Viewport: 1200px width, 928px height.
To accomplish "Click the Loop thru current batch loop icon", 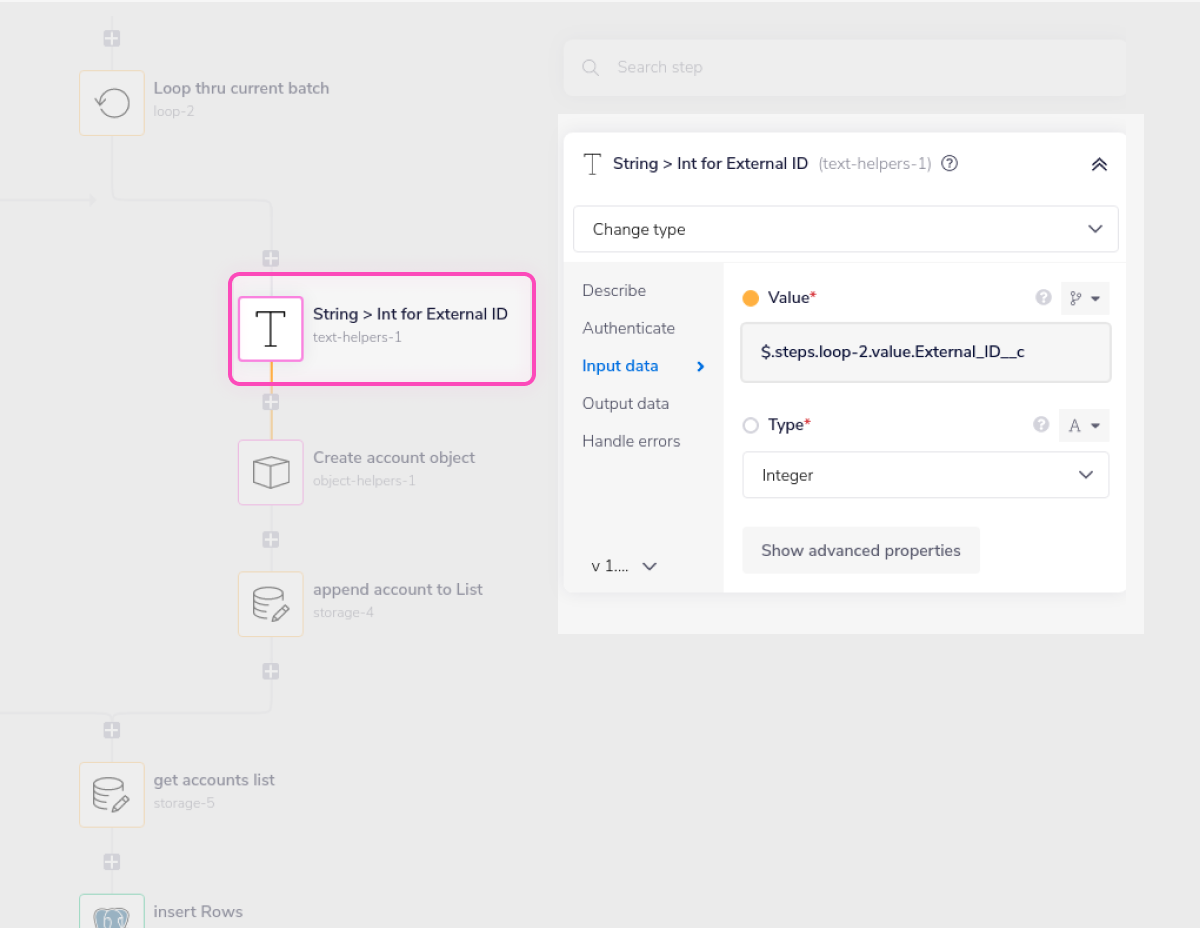I will 112,103.
